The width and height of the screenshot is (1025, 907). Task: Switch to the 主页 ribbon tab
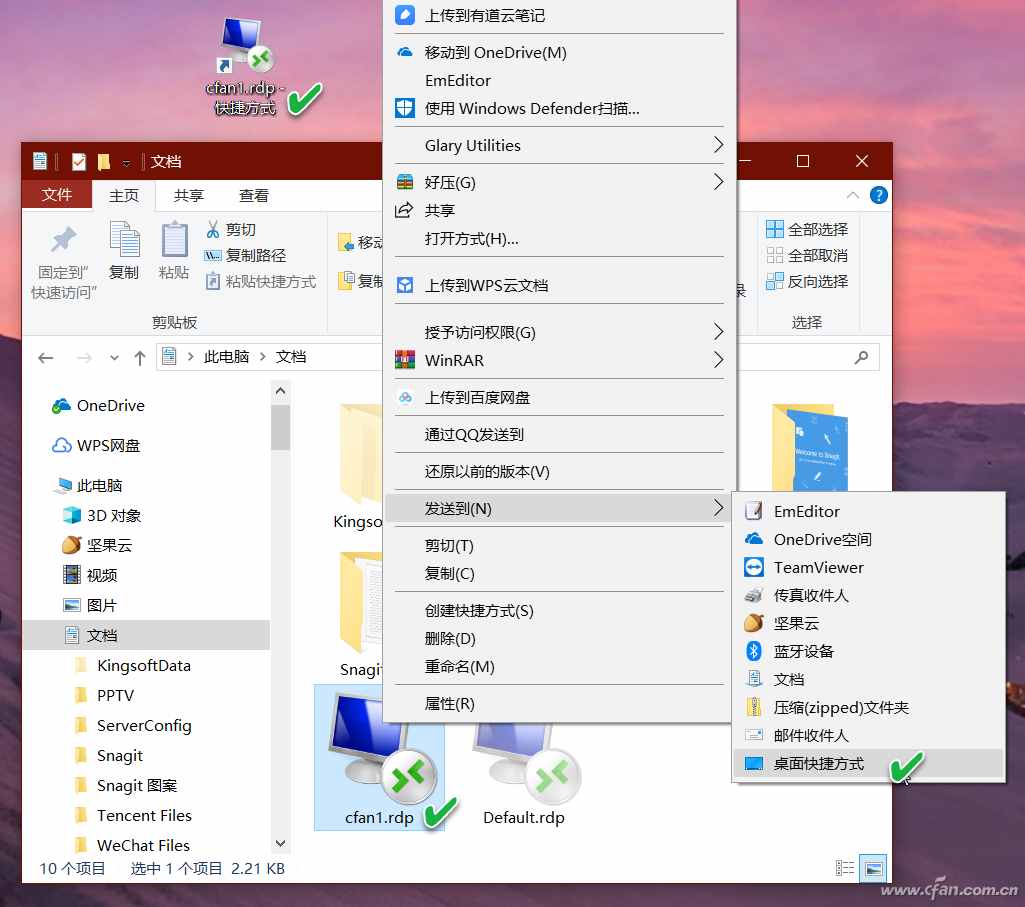pos(124,196)
